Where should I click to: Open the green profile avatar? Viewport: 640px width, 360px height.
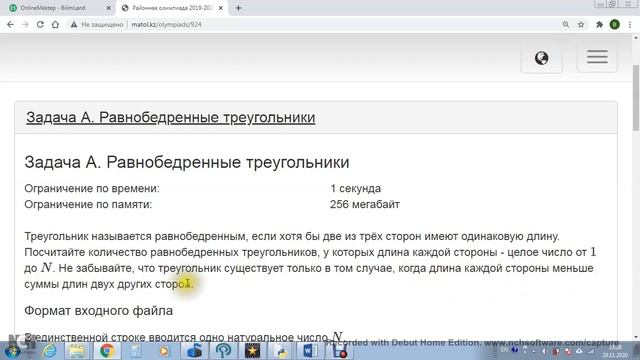pos(615,24)
